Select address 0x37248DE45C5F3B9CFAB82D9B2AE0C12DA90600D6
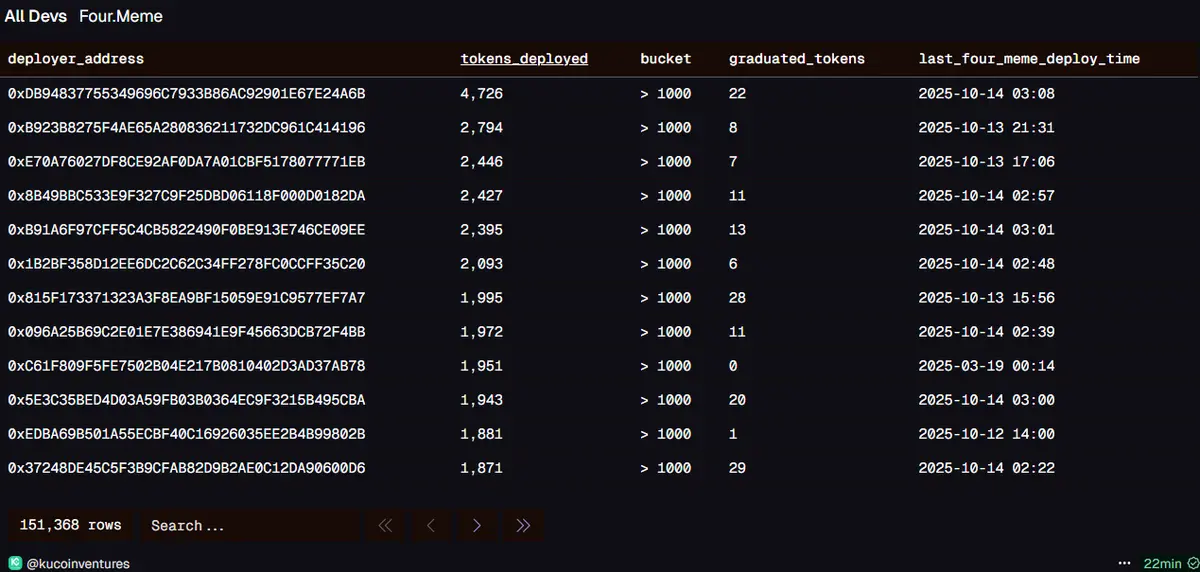 point(186,468)
